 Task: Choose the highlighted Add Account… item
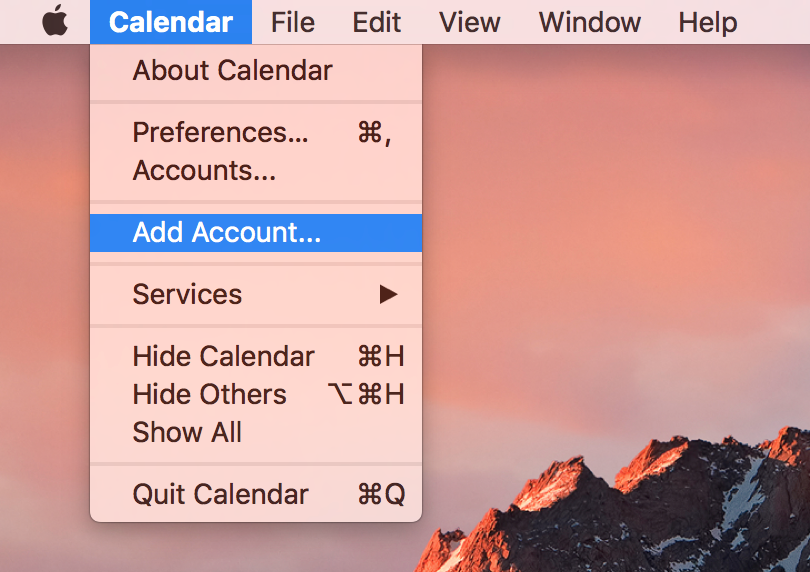[x=256, y=233]
